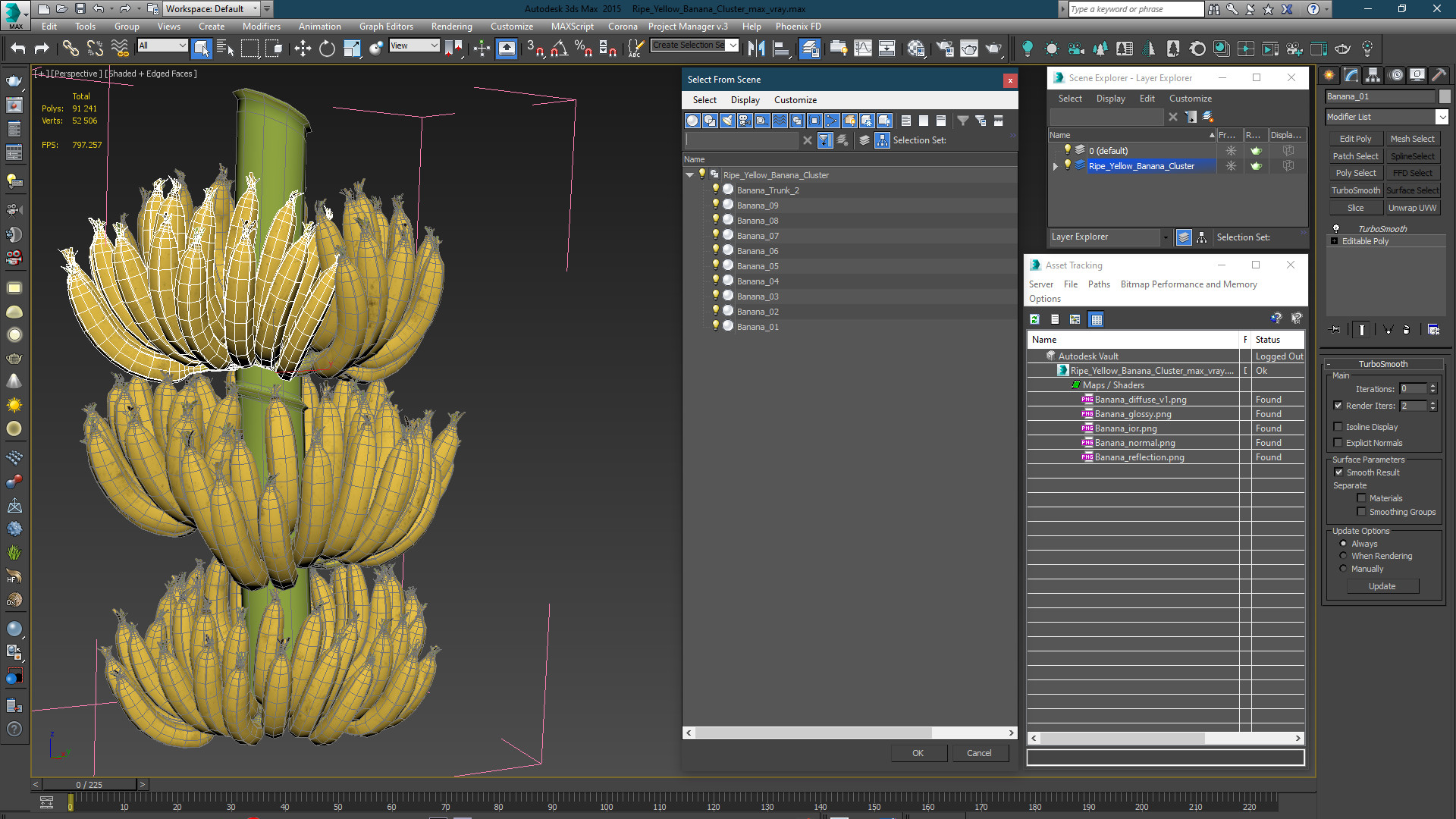Open the Modifiers menu
The image size is (1456, 819).
[261, 27]
